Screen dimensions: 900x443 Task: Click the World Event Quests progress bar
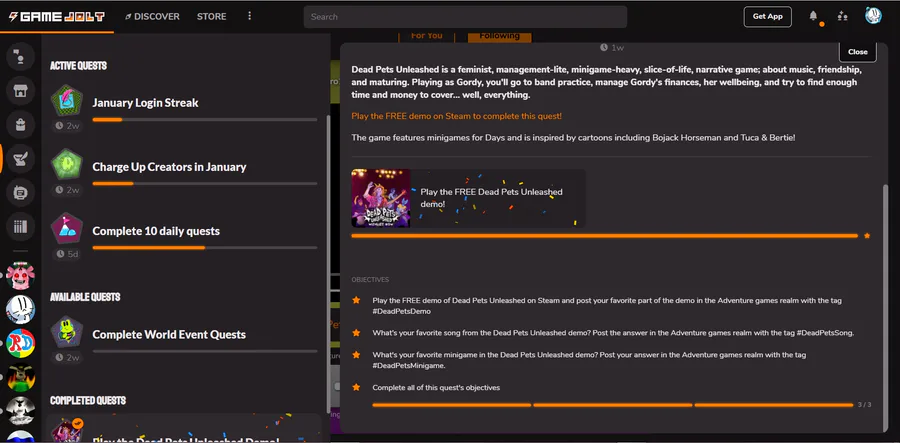coord(205,351)
